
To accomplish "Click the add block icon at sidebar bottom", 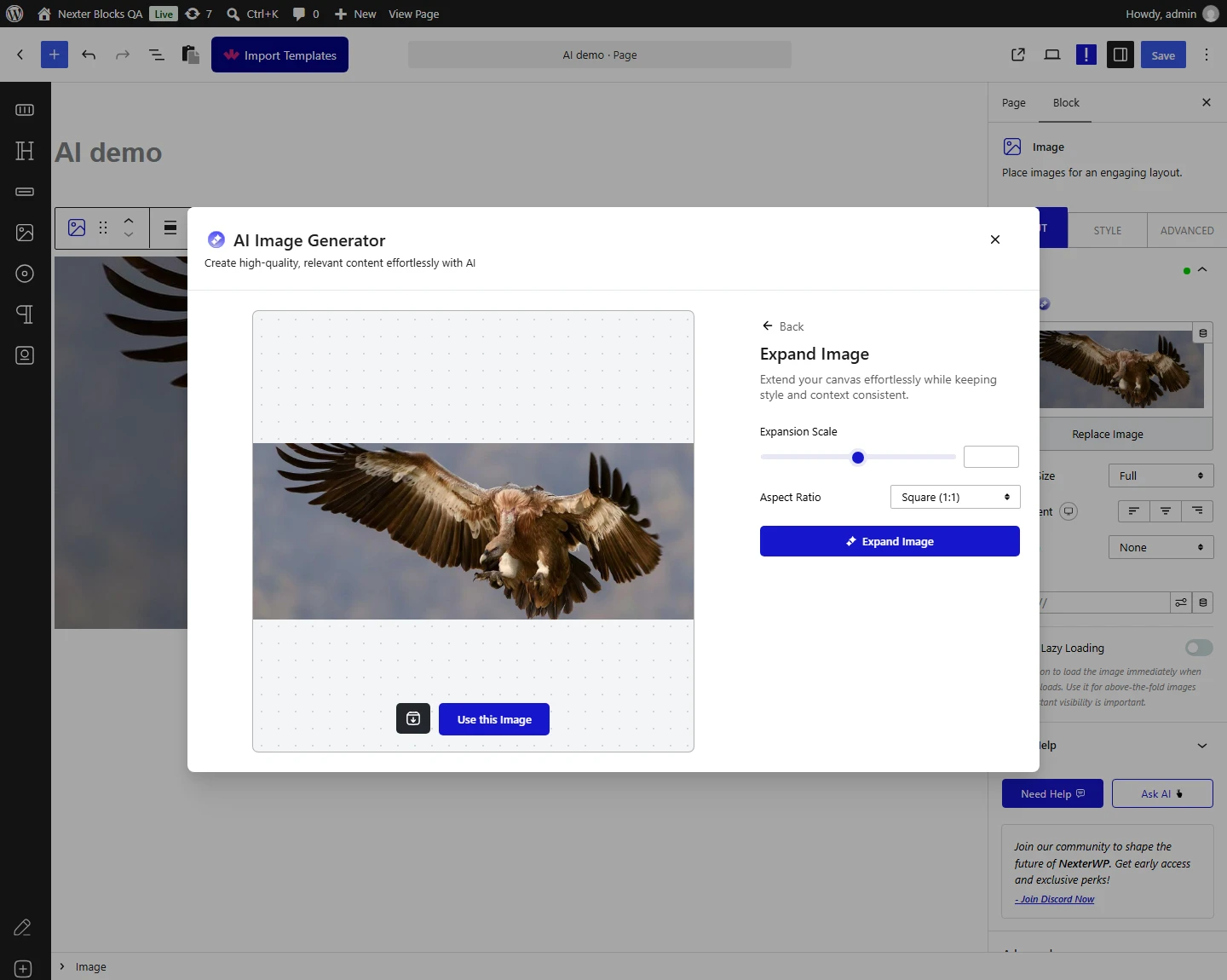I will click(23, 969).
